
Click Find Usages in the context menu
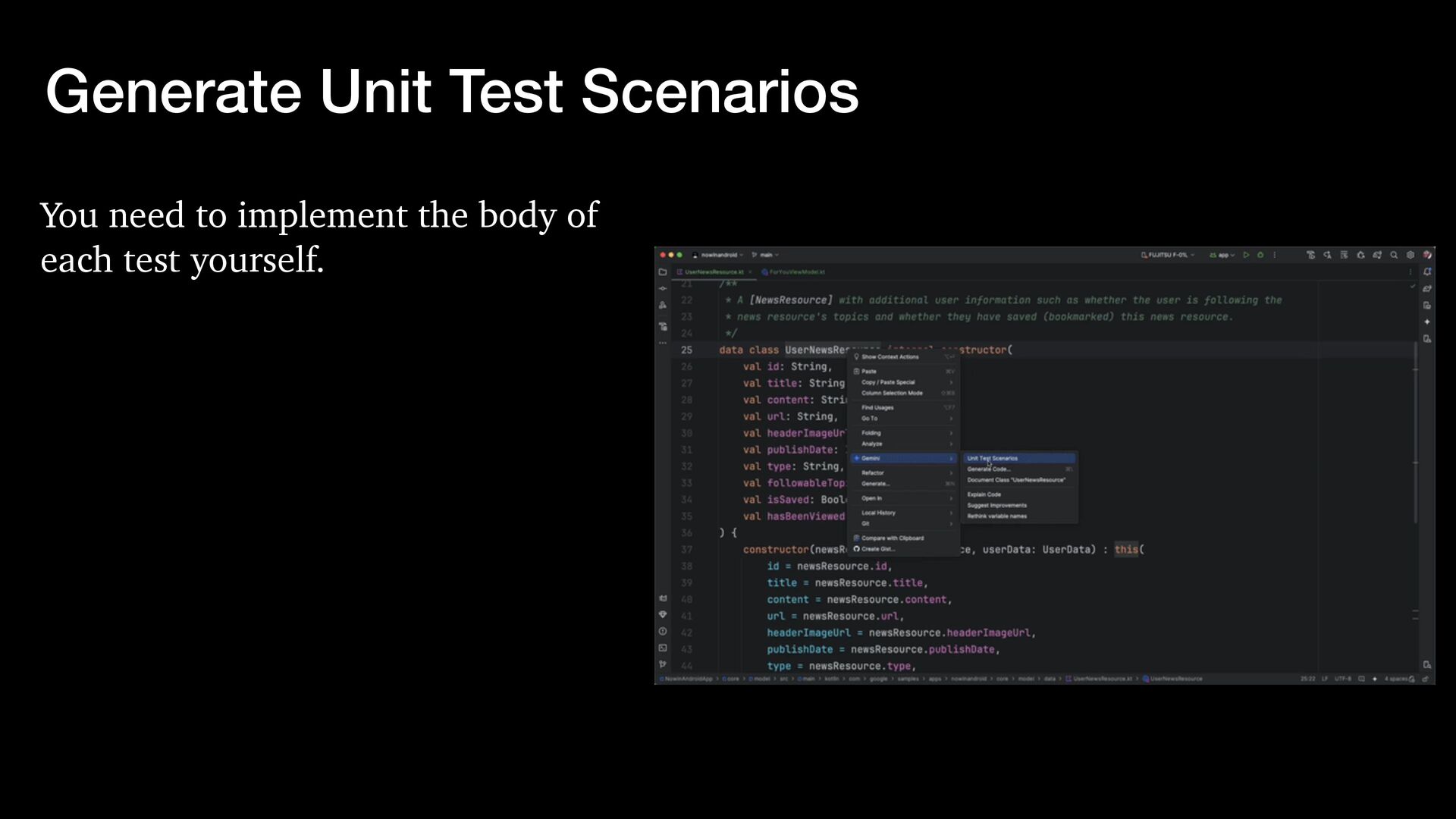[x=877, y=408]
